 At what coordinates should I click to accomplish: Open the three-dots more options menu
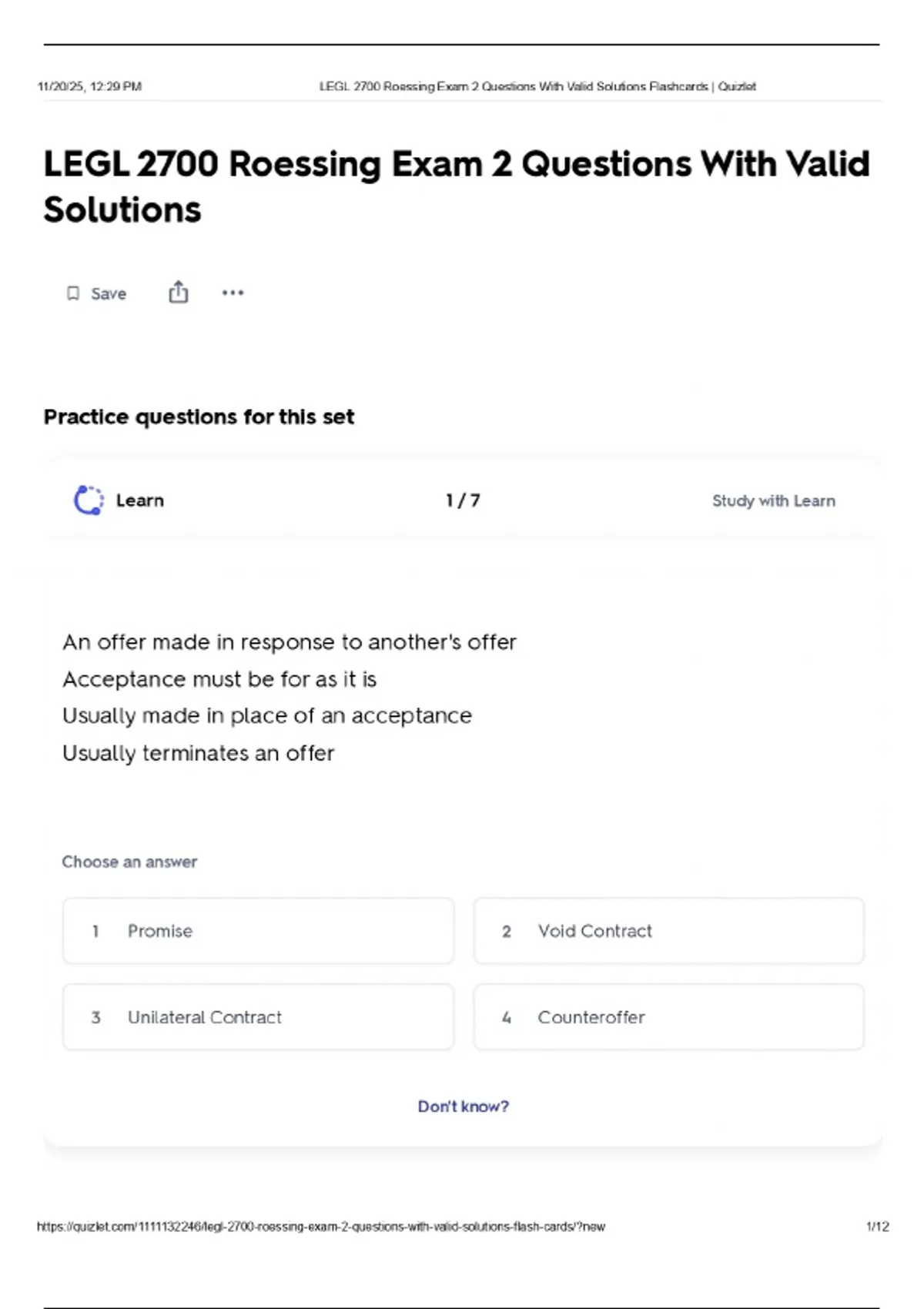click(233, 293)
